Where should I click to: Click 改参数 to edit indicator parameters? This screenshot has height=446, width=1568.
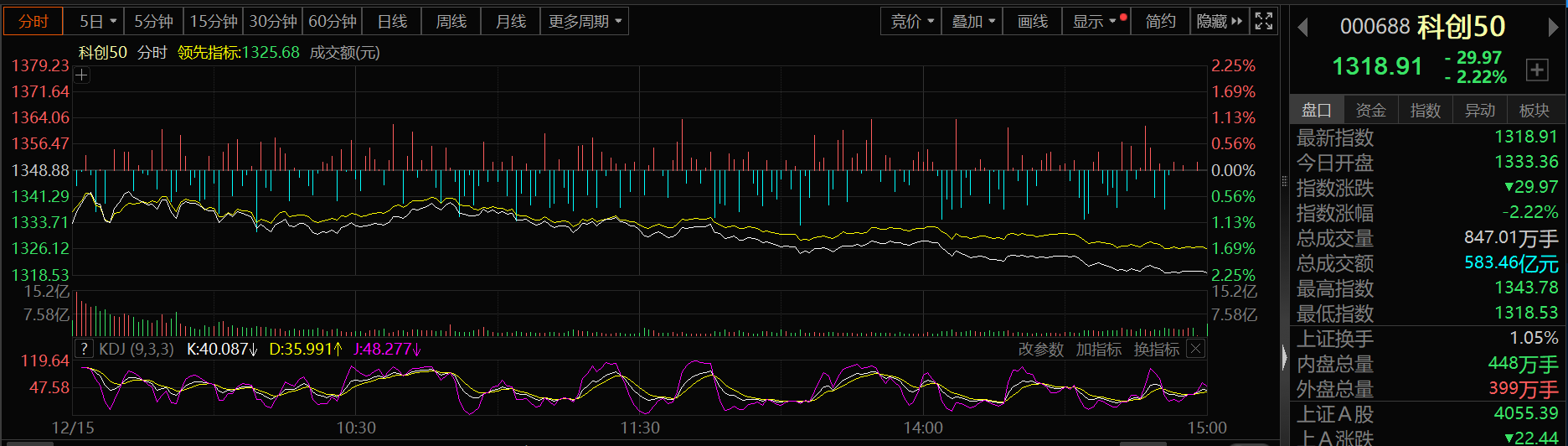click(1040, 349)
